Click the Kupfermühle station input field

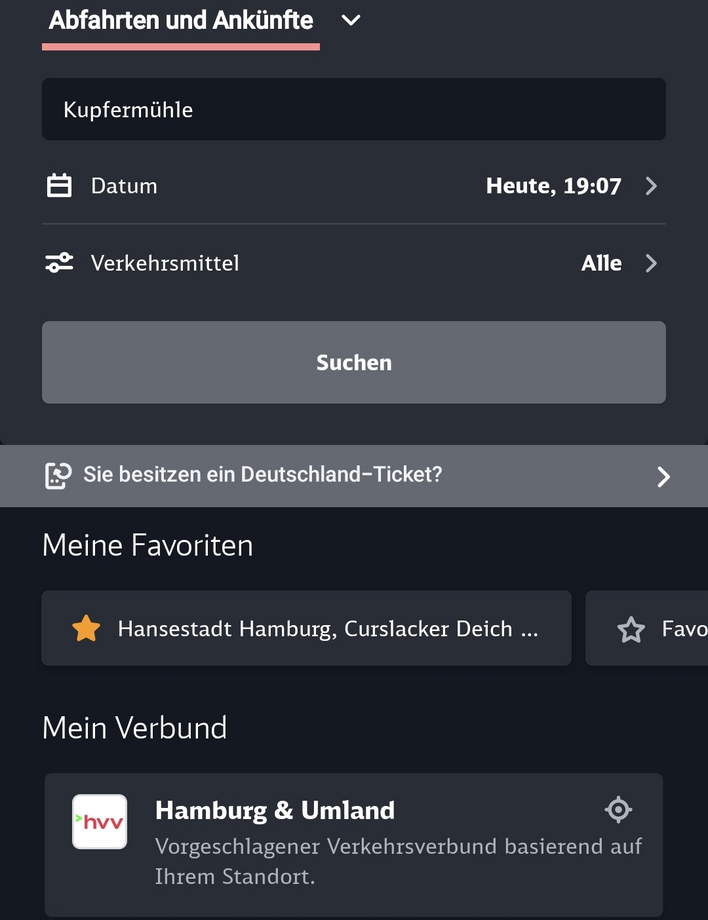354,108
